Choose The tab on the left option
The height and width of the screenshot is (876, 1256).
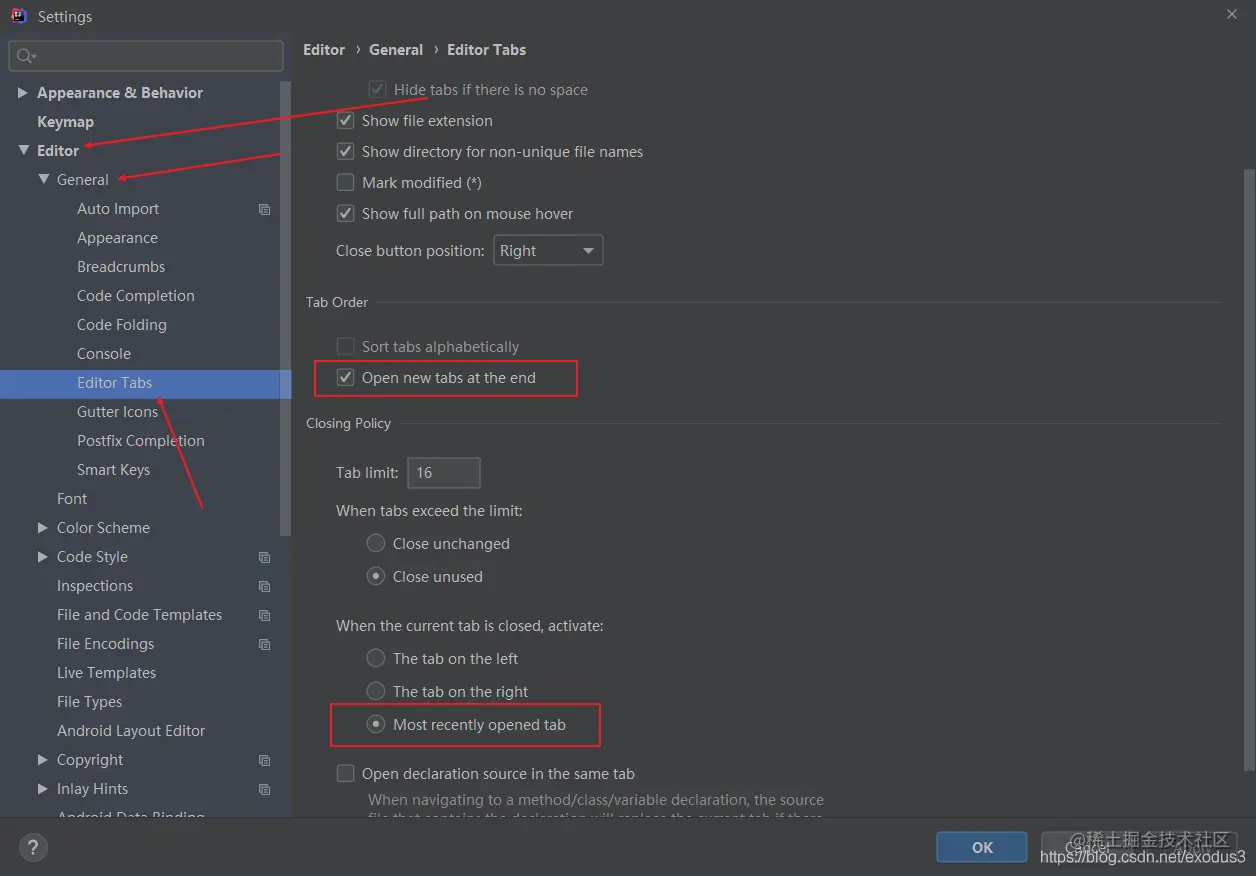pos(375,658)
